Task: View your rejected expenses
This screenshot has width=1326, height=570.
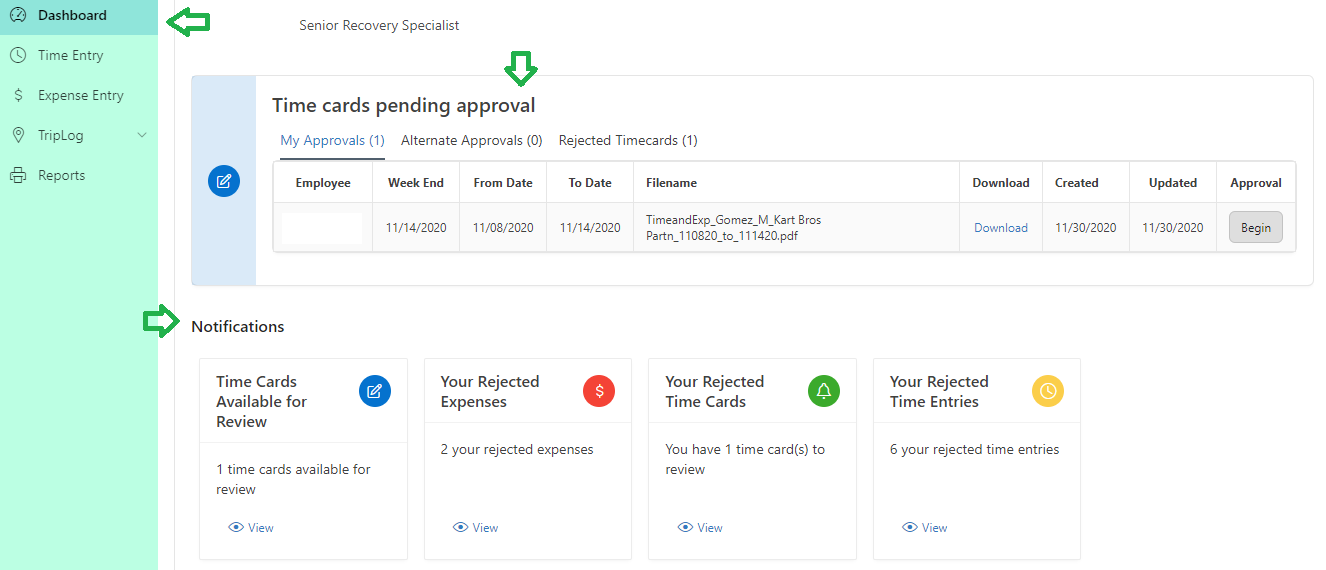Action: (476, 528)
